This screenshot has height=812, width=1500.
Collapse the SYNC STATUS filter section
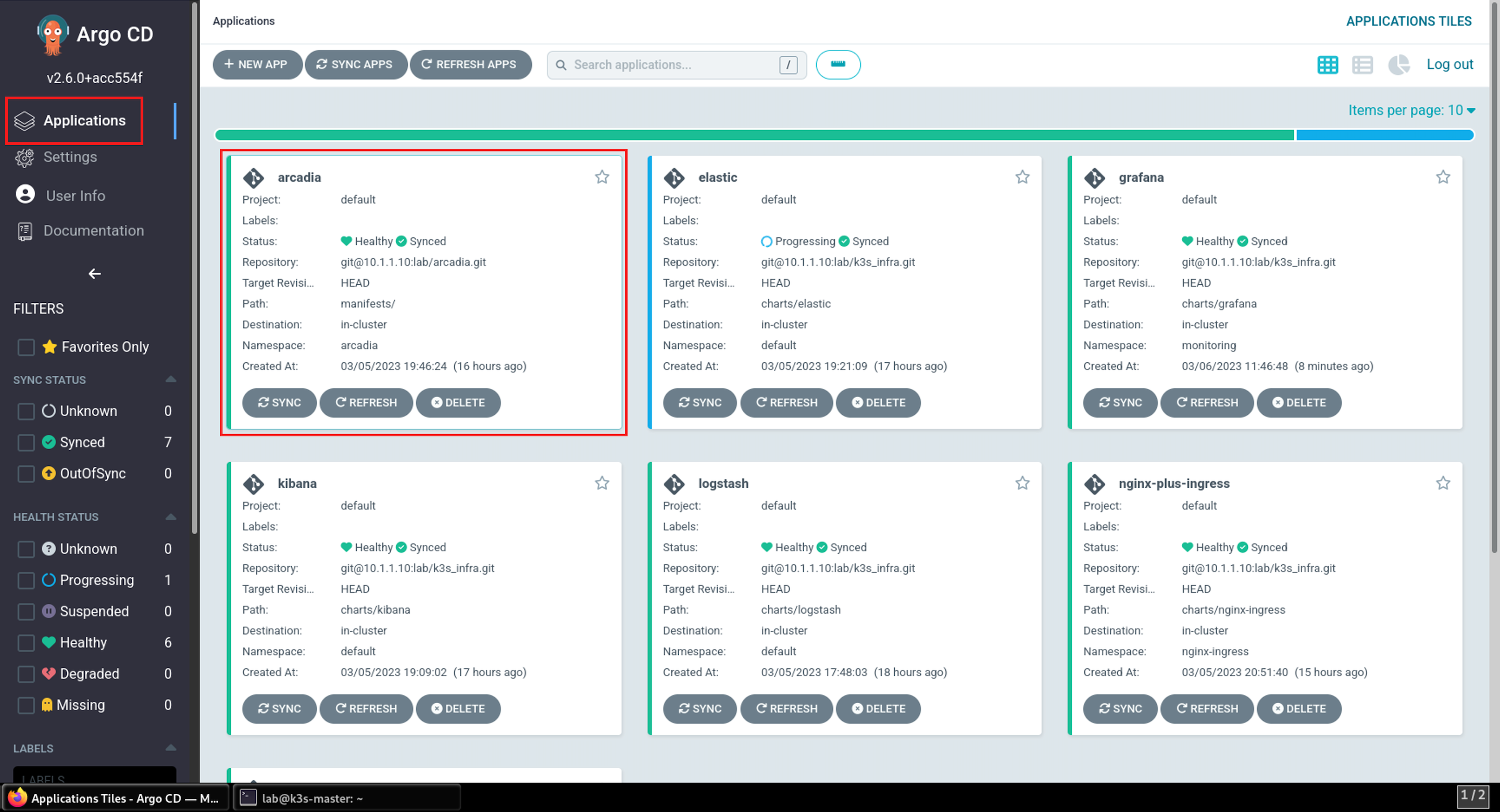click(171, 379)
